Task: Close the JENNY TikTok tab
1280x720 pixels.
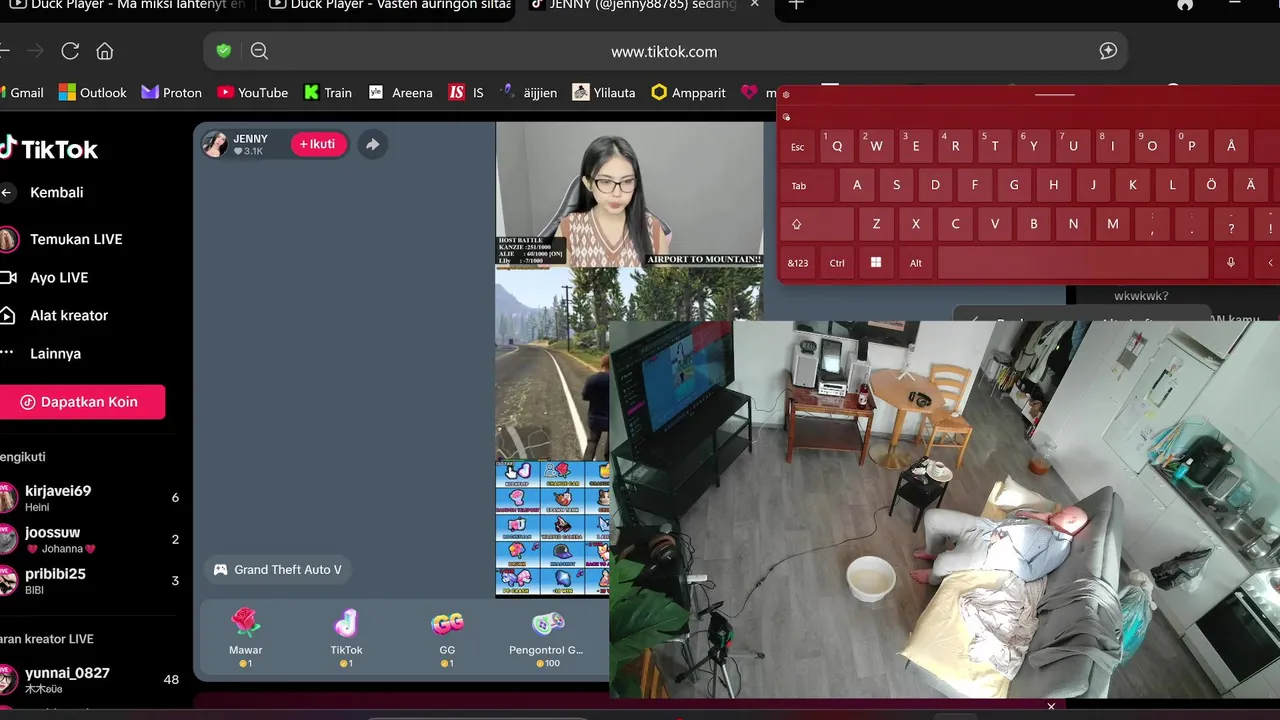Action: 755,5
